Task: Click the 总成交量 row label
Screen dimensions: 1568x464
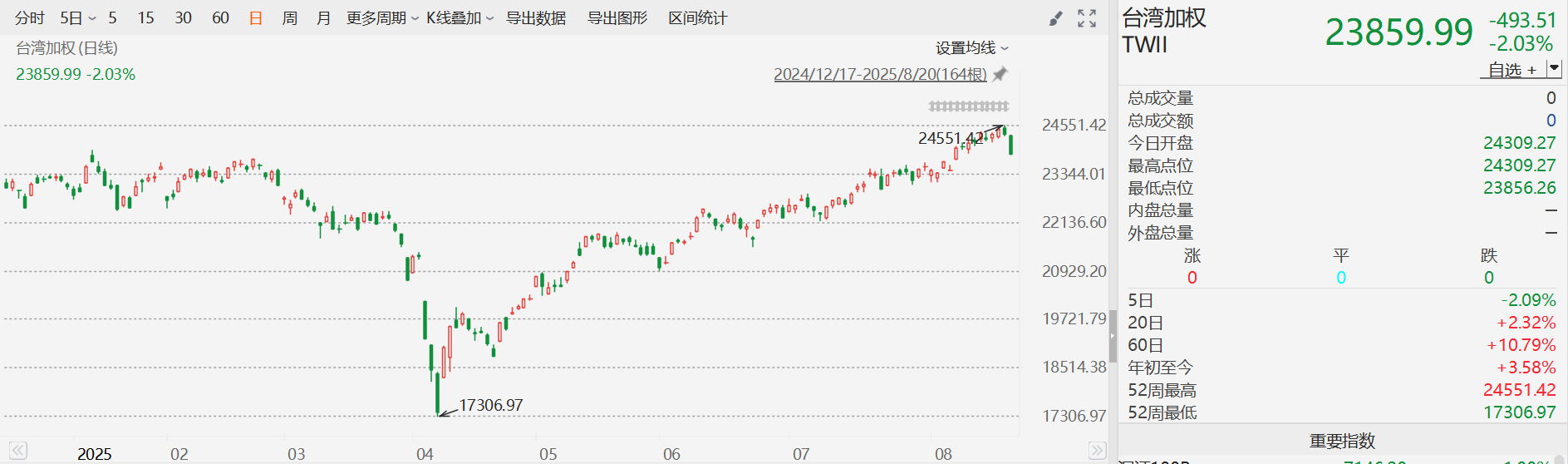Action: (1160, 98)
